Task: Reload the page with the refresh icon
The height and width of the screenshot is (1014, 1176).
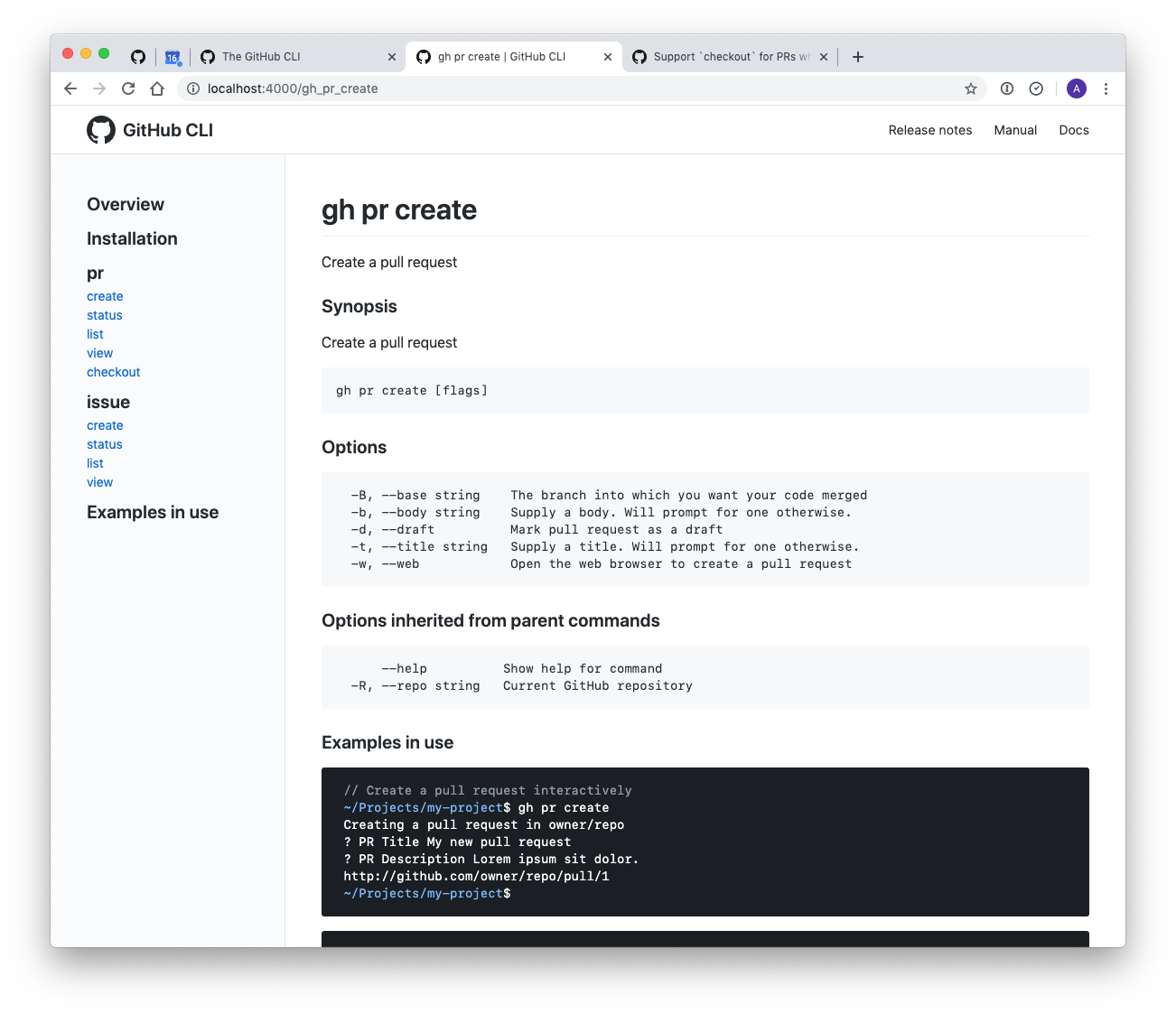Action: tap(128, 88)
